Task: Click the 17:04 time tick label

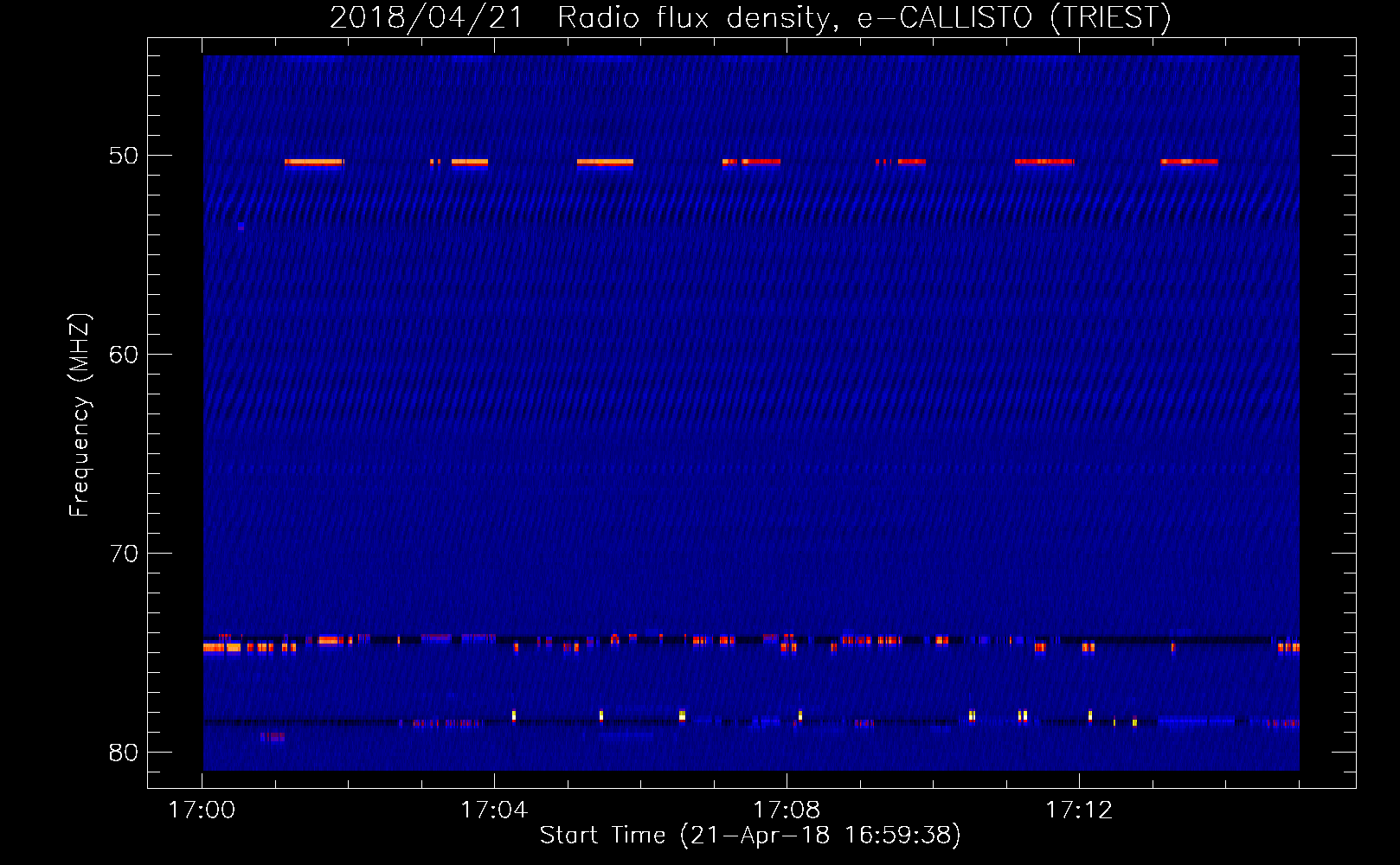Action: pos(494,811)
